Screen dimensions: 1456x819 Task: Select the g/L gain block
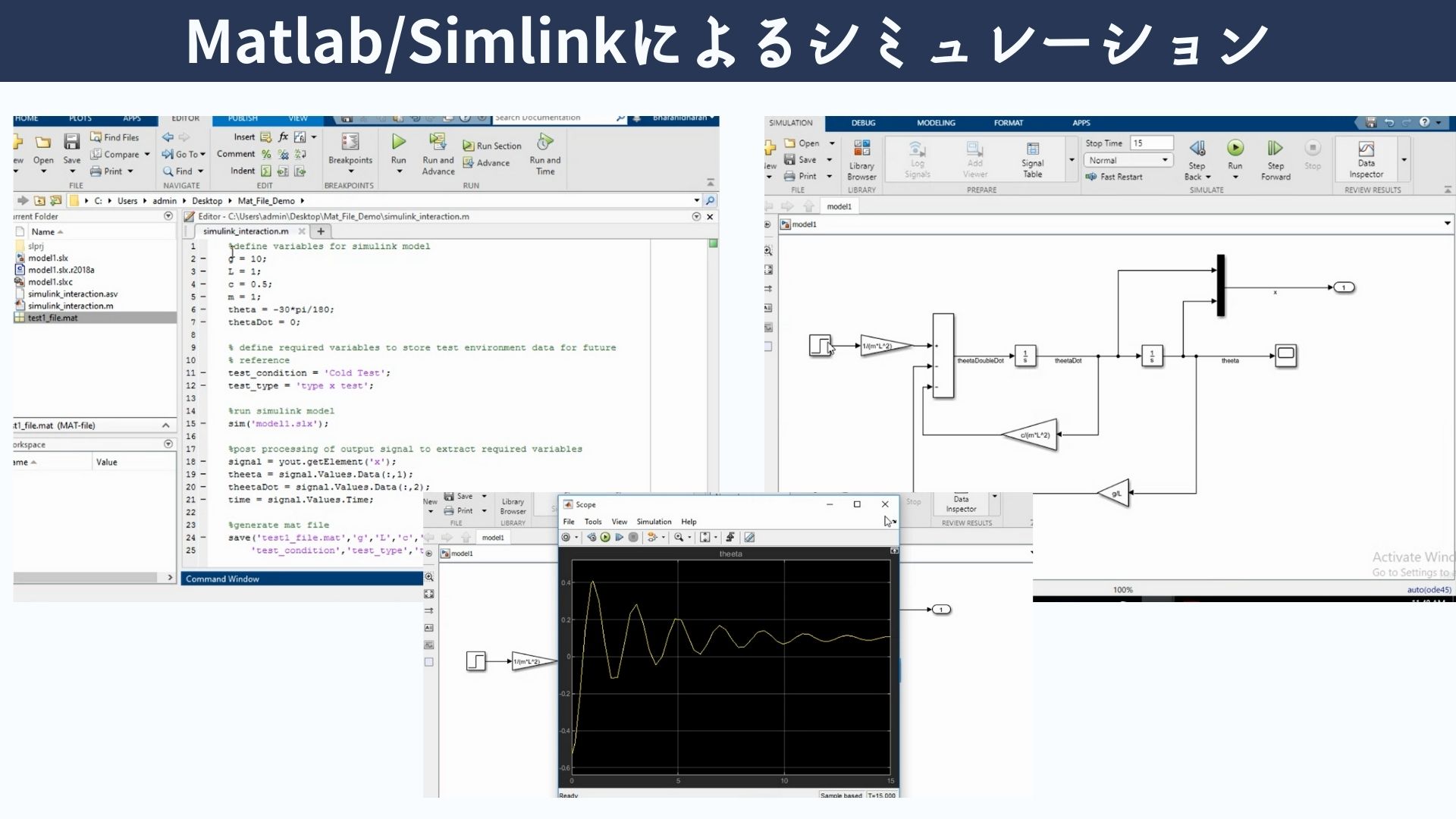pos(1114,494)
